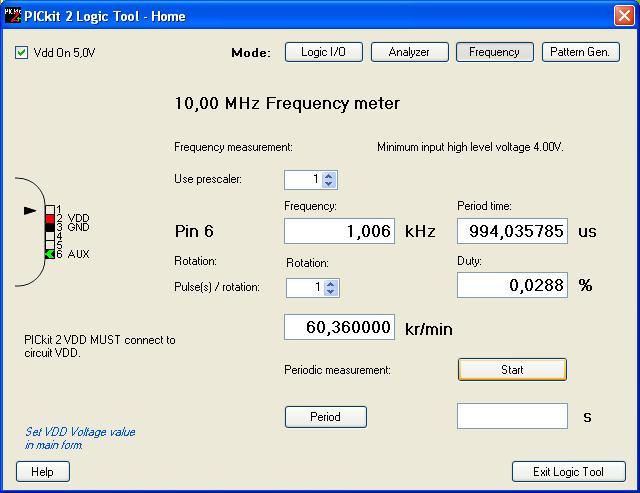640x493 pixels.
Task: Click 'PICkit 2 VDD MUST connect to circuit VDD.' note
Action: [x=100, y=346]
